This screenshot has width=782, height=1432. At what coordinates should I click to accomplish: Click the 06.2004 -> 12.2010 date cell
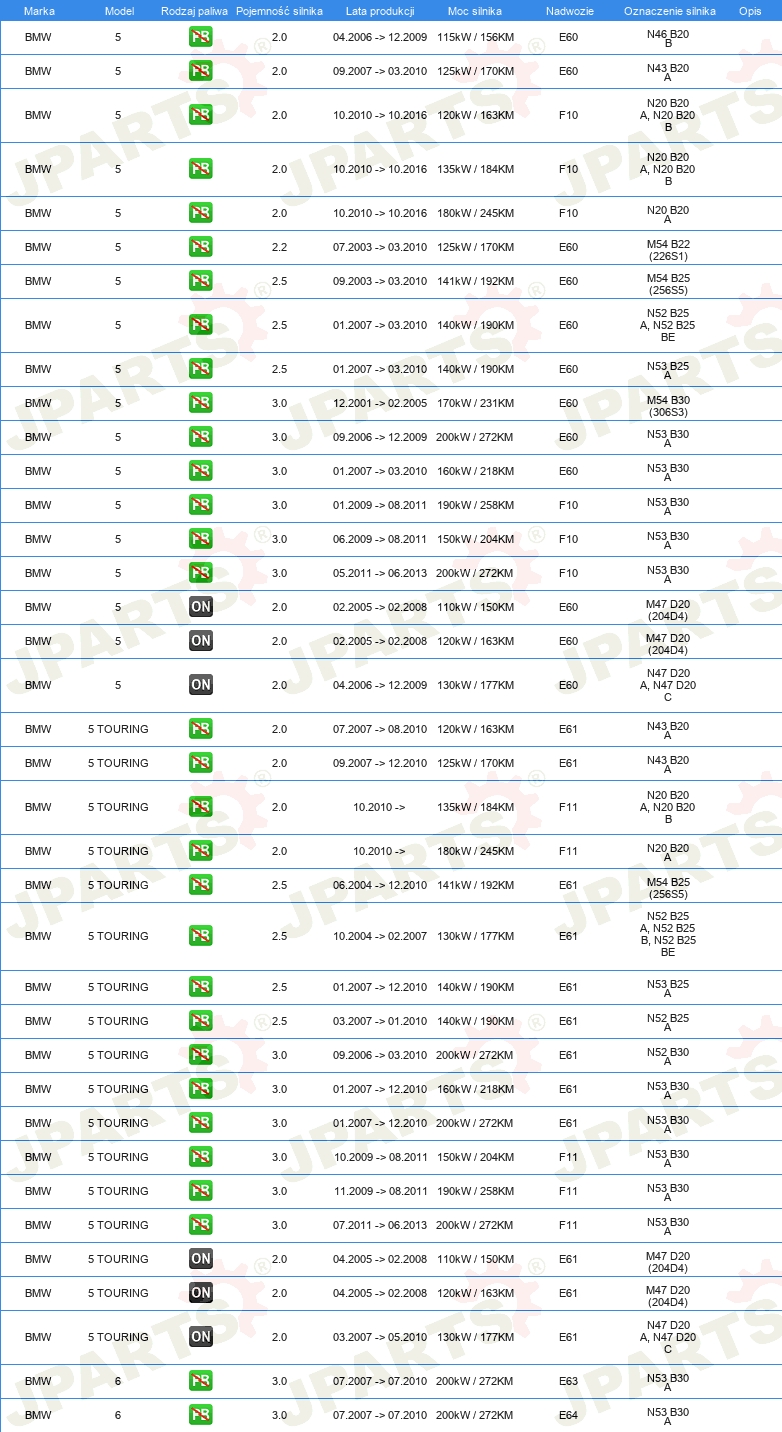(x=380, y=885)
